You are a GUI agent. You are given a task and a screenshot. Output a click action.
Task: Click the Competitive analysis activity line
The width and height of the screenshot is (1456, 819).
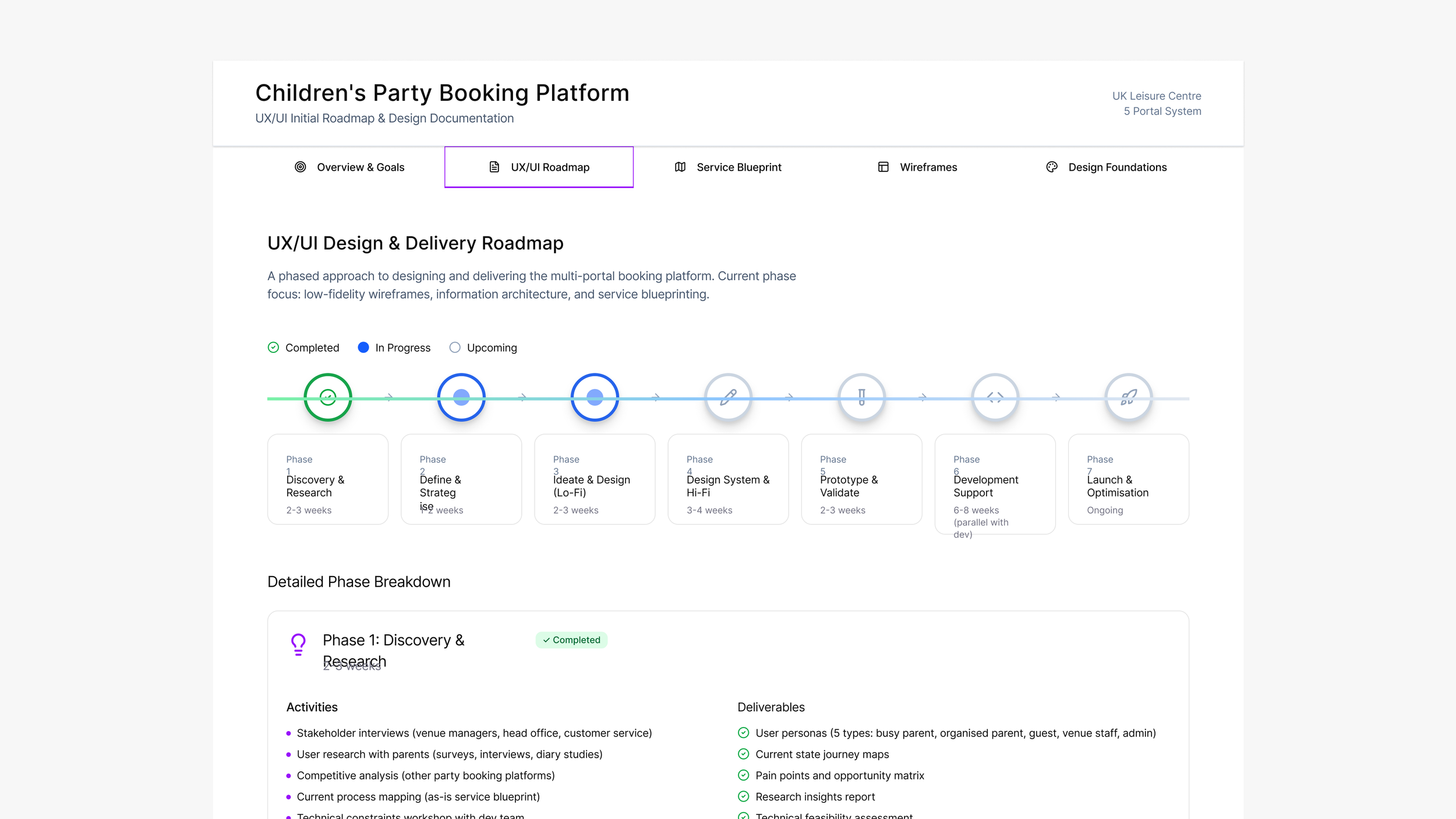[x=426, y=776]
